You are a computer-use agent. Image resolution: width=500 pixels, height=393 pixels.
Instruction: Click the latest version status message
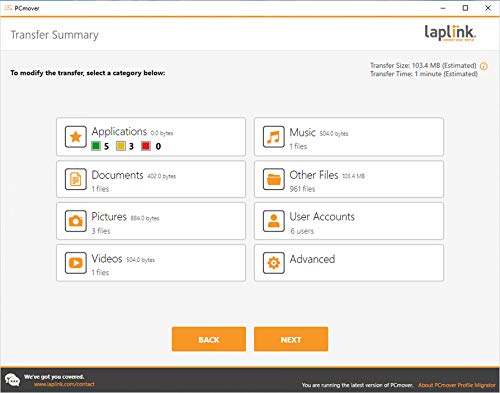tap(357, 385)
